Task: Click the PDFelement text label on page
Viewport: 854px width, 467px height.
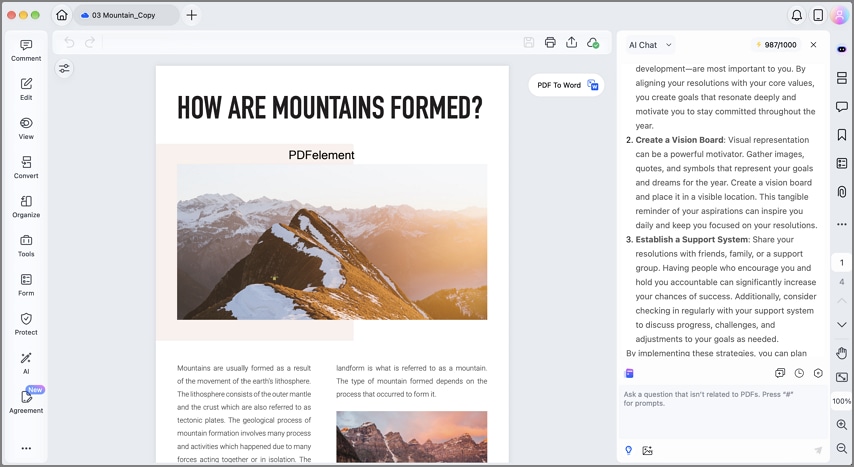Action: (321, 155)
